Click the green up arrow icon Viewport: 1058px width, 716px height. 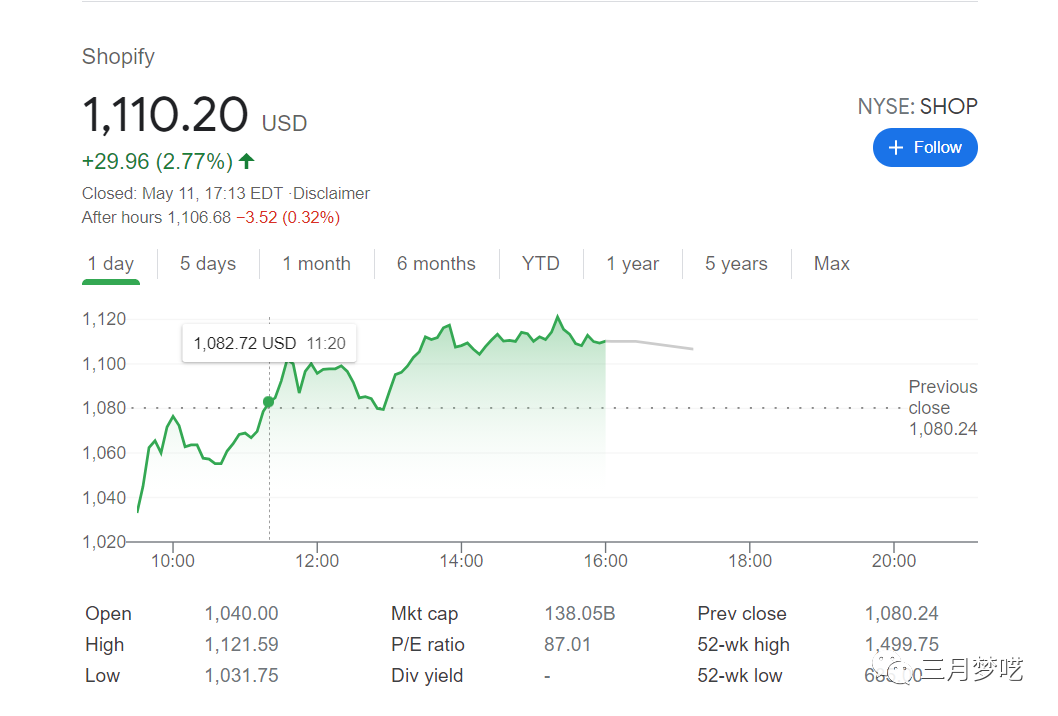pos(247,161)
